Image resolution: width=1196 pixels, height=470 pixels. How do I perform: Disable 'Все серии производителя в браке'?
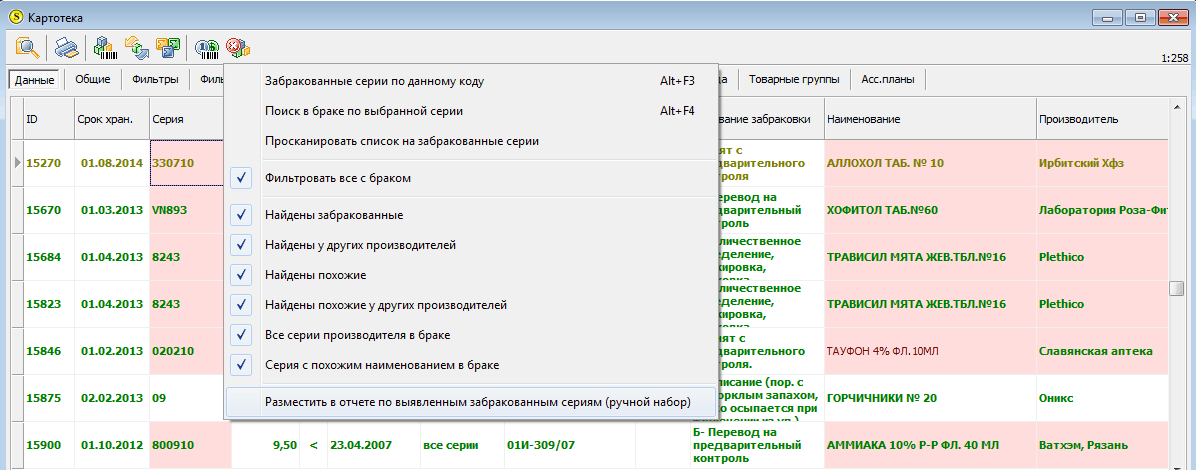[x=240, y=335]
